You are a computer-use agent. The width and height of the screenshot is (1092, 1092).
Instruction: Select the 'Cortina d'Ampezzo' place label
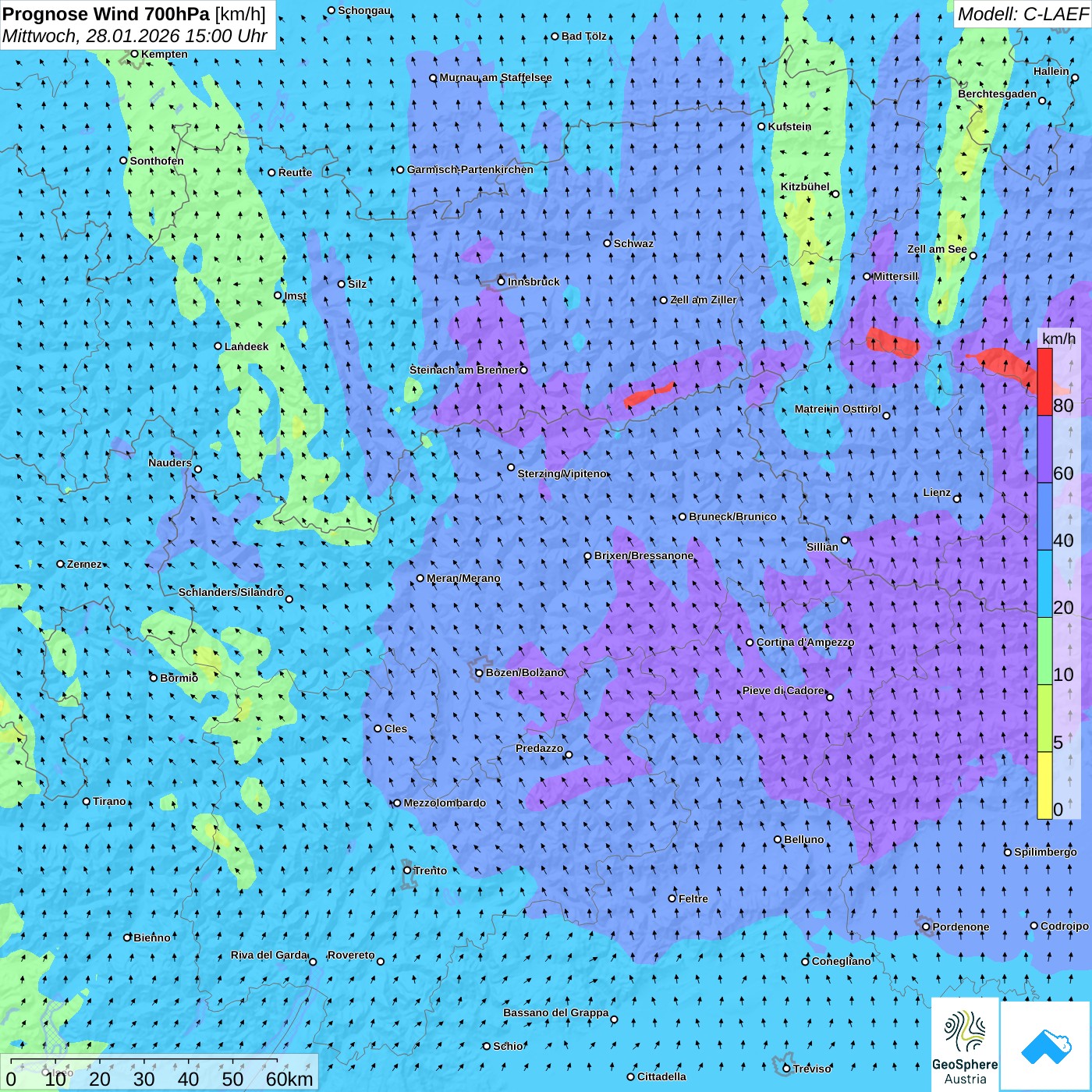pos(805,642)
